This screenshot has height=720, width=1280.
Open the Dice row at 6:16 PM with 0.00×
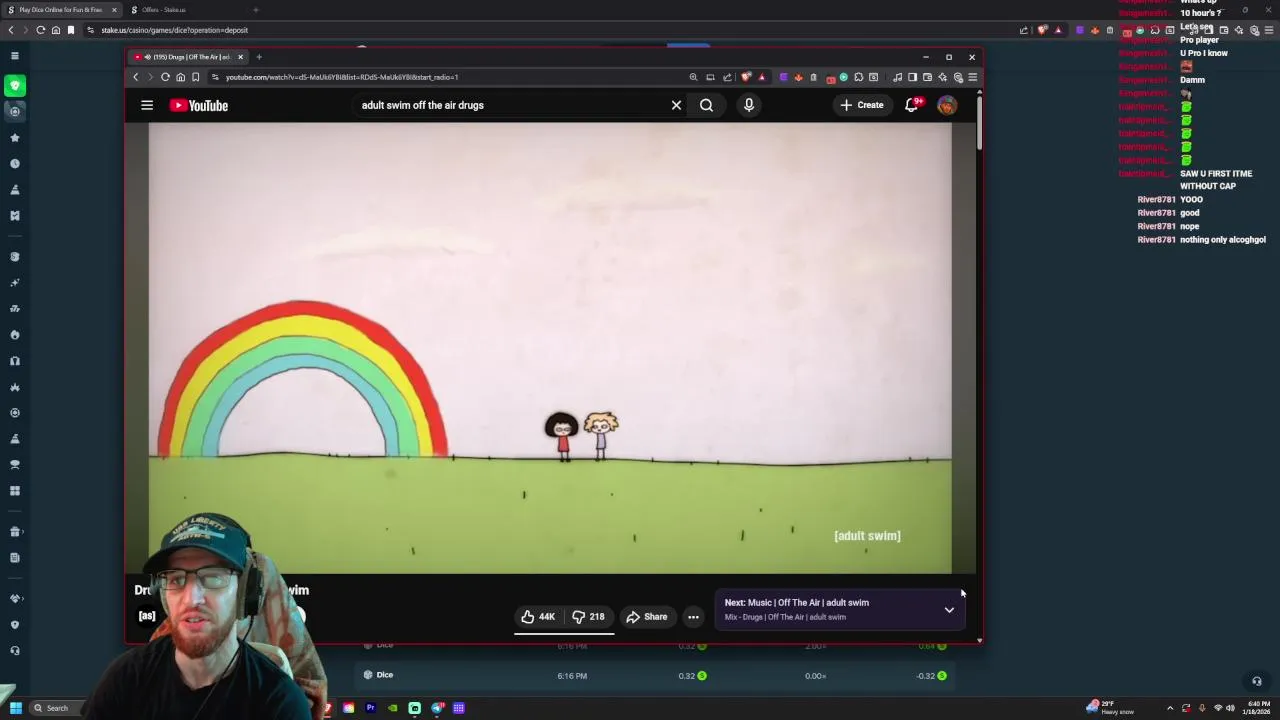click(655, 676)
